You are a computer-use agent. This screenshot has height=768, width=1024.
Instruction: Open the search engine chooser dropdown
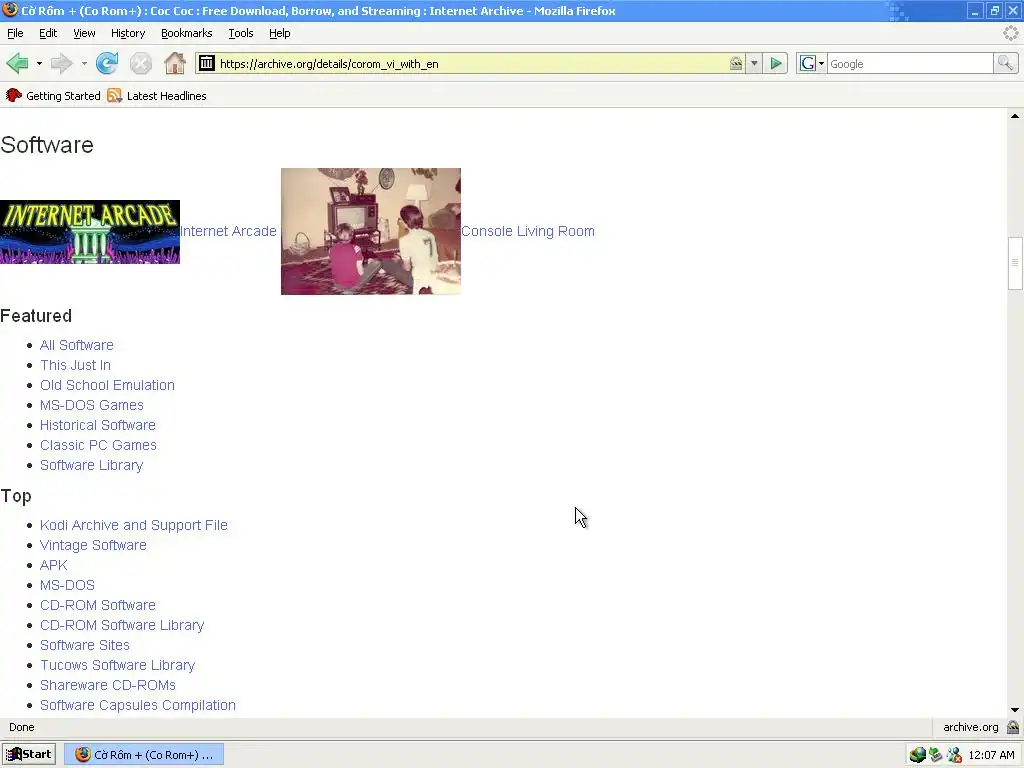(821, 63)
